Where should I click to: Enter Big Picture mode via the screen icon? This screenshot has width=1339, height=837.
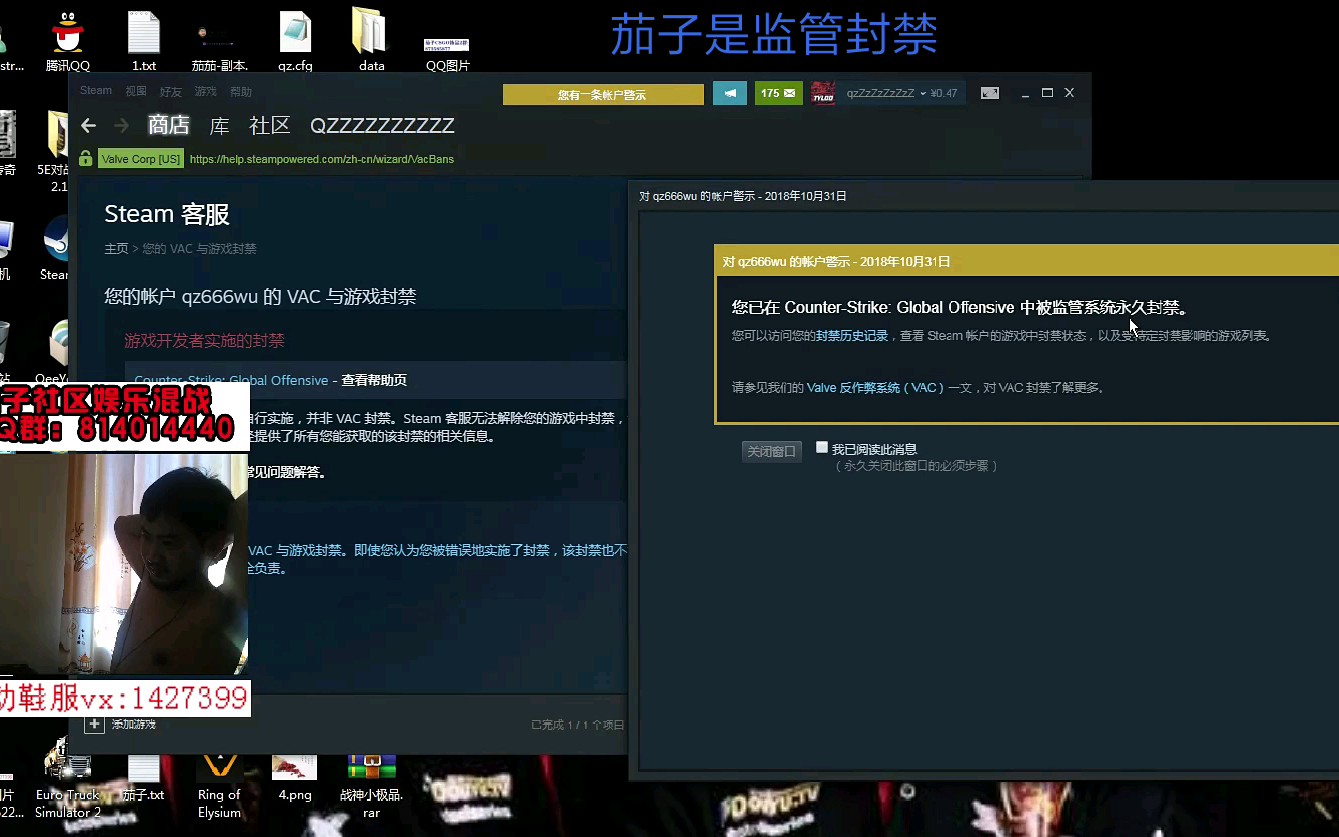(x=989, y=92)
